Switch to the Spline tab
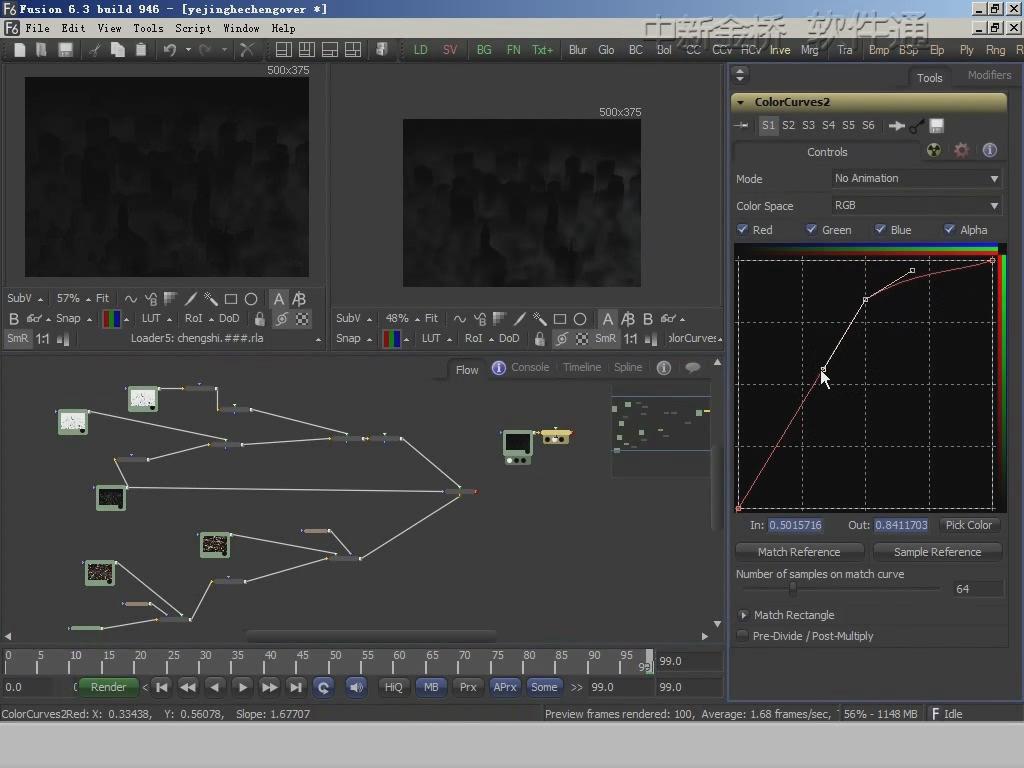The height and width of the screenshot is (768, 1024). 628,368
